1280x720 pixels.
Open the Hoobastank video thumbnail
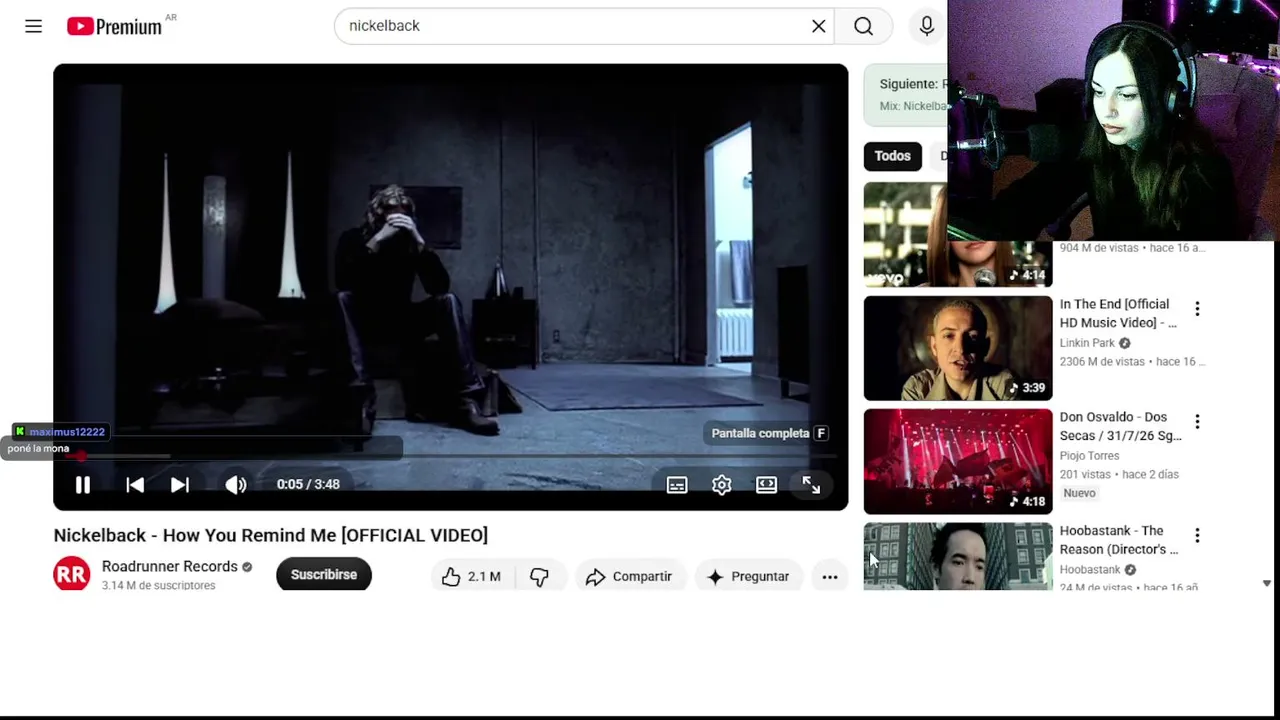[958, 556]
